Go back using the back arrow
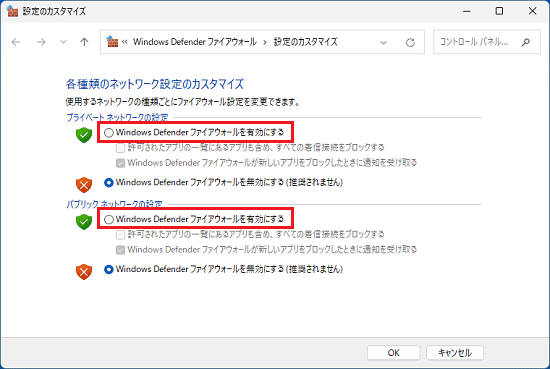This screenshot has height=369, width=550. pyautogui.click(x=16, y=42)
